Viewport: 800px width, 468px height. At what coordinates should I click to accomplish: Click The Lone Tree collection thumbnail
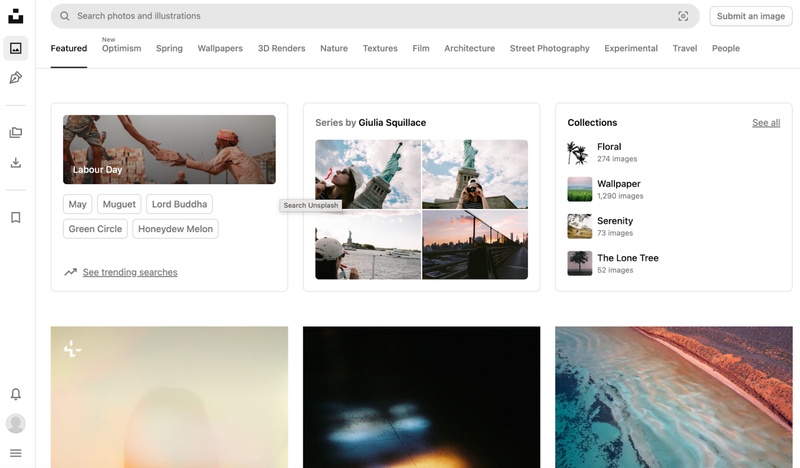point(580,263)
